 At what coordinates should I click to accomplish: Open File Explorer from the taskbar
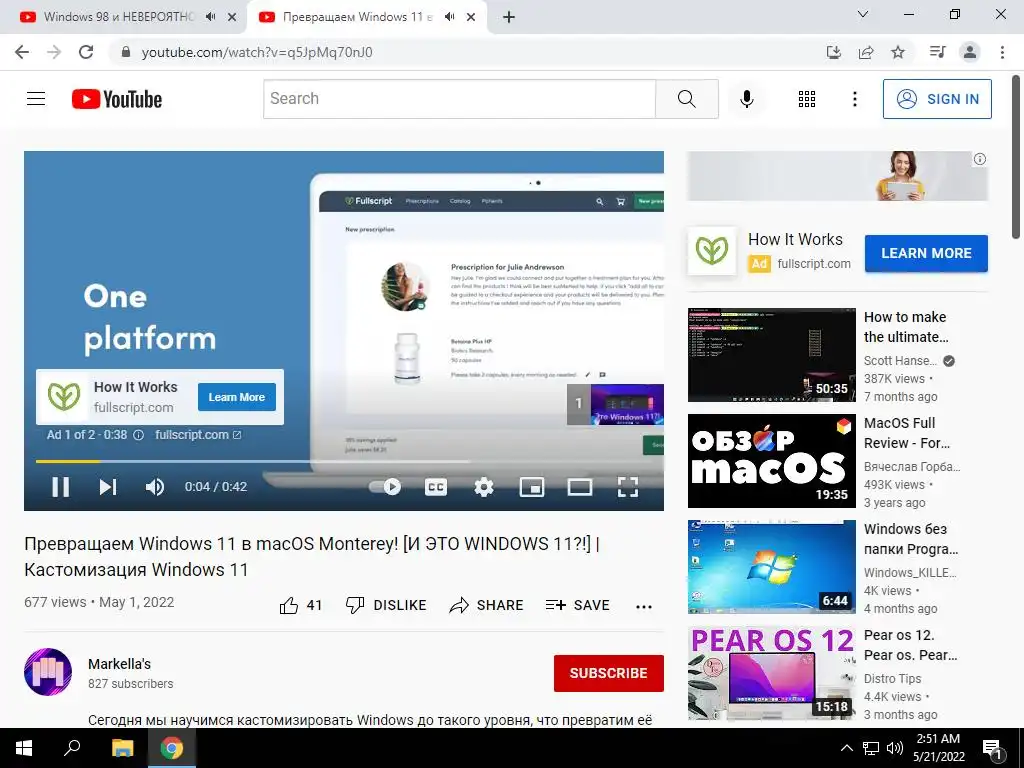(122, 748)
